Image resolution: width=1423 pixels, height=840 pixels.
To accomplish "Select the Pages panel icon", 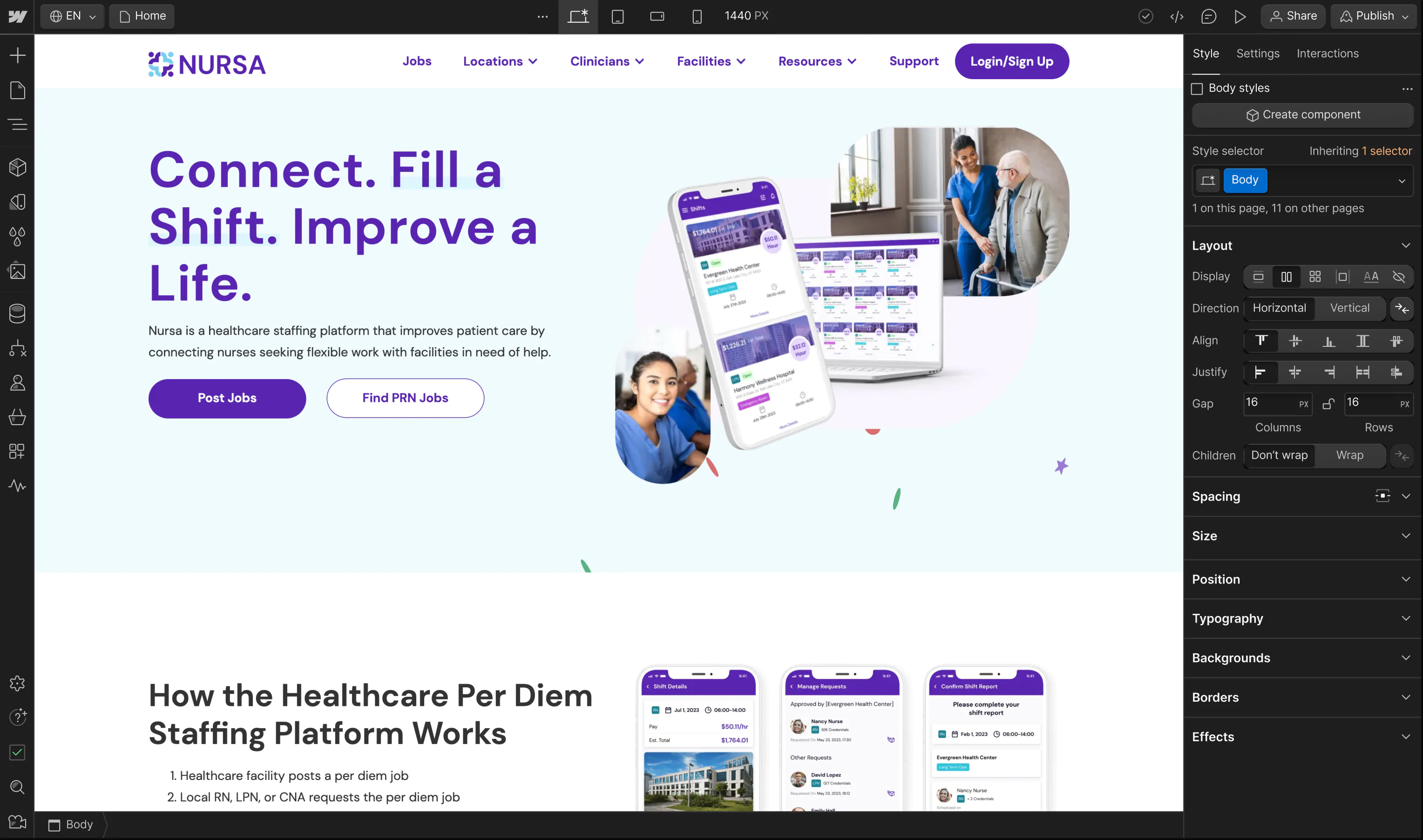I will pyautogui.click(x=17, y=90).
